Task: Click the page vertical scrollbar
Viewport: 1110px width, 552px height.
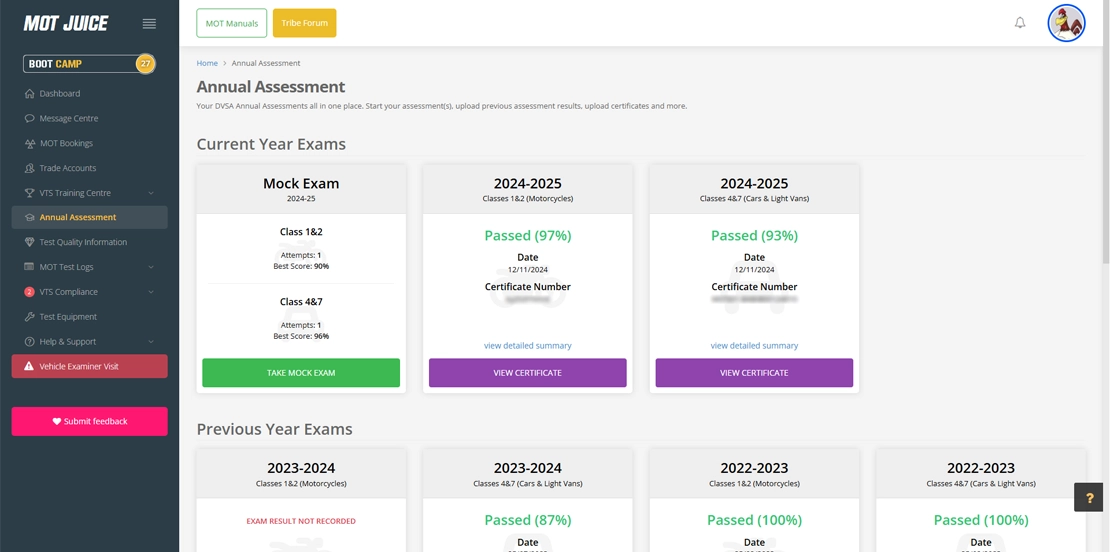Action: pyautogui.click(x=1104, y=131)
